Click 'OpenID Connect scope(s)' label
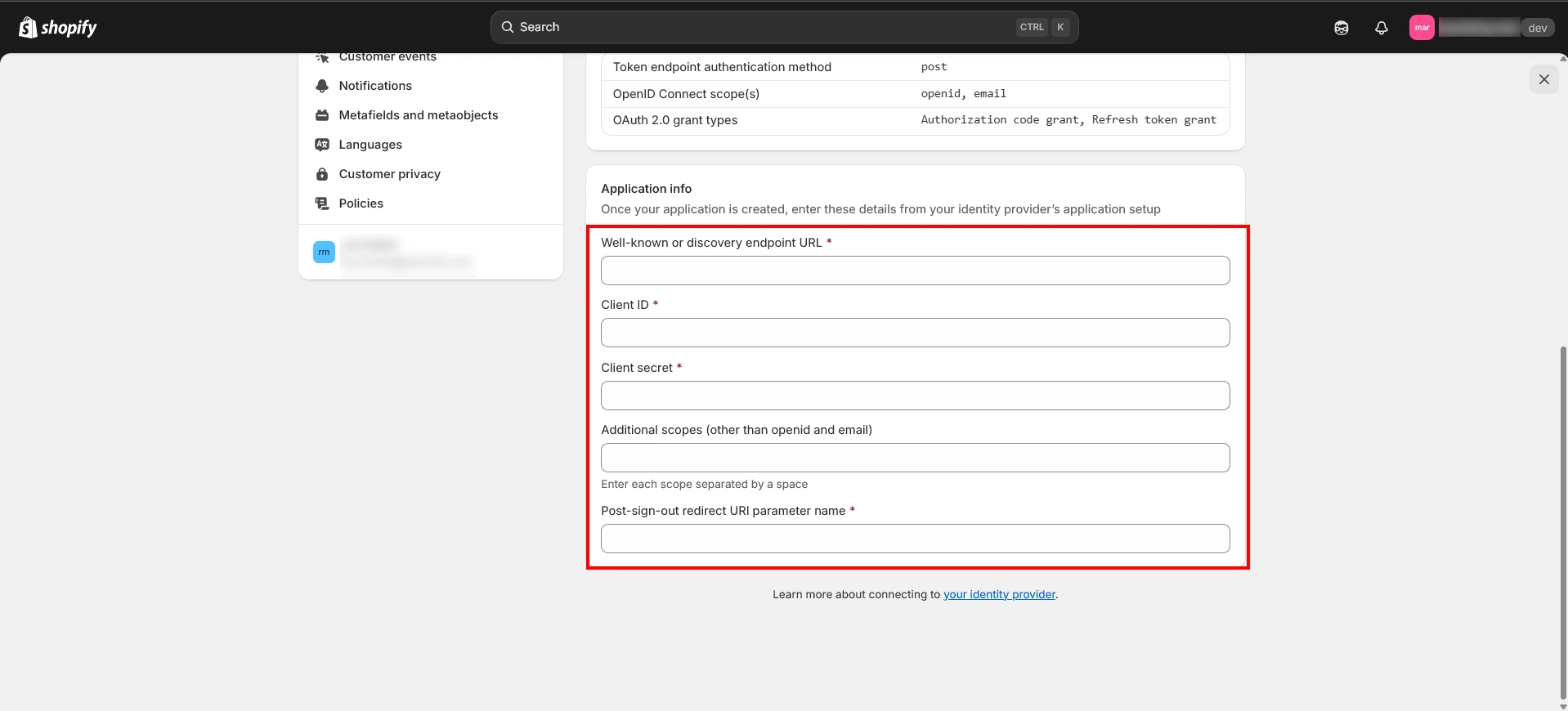The width and height of the screenshot is (1568, 711). [686, 94]
